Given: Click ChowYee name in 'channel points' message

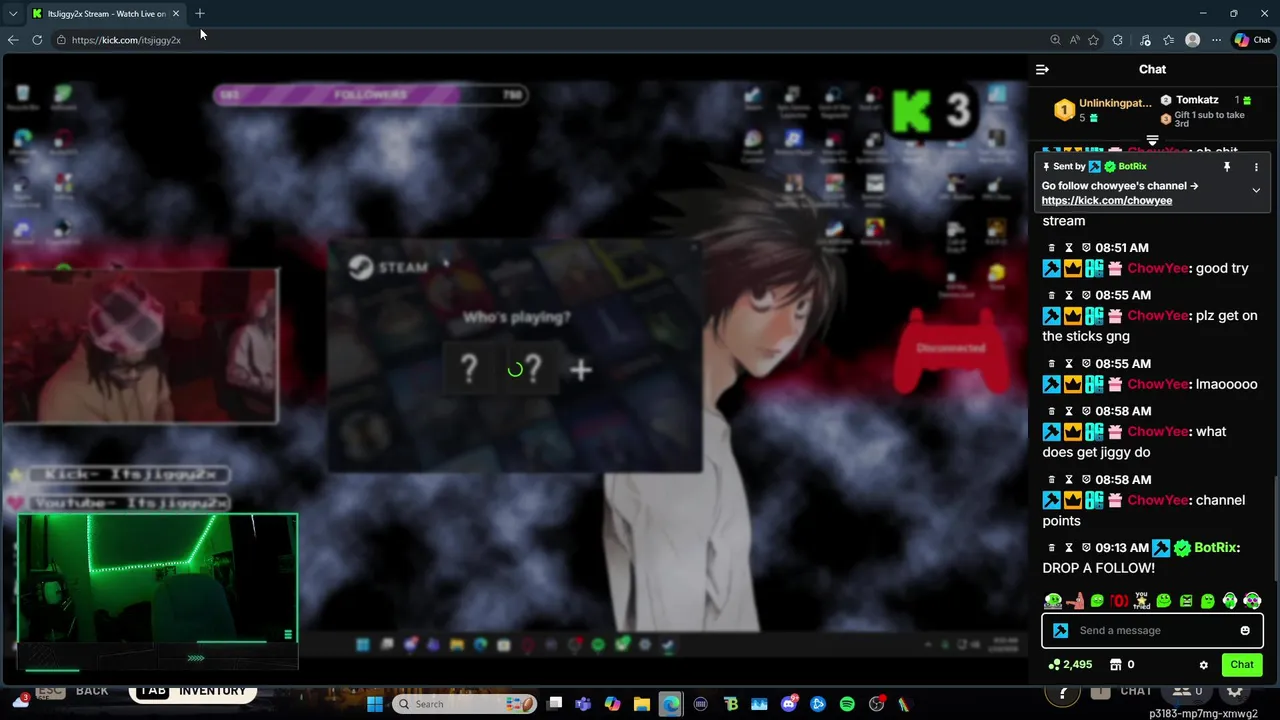Looking at the screenshot, I should [1158, 500].
